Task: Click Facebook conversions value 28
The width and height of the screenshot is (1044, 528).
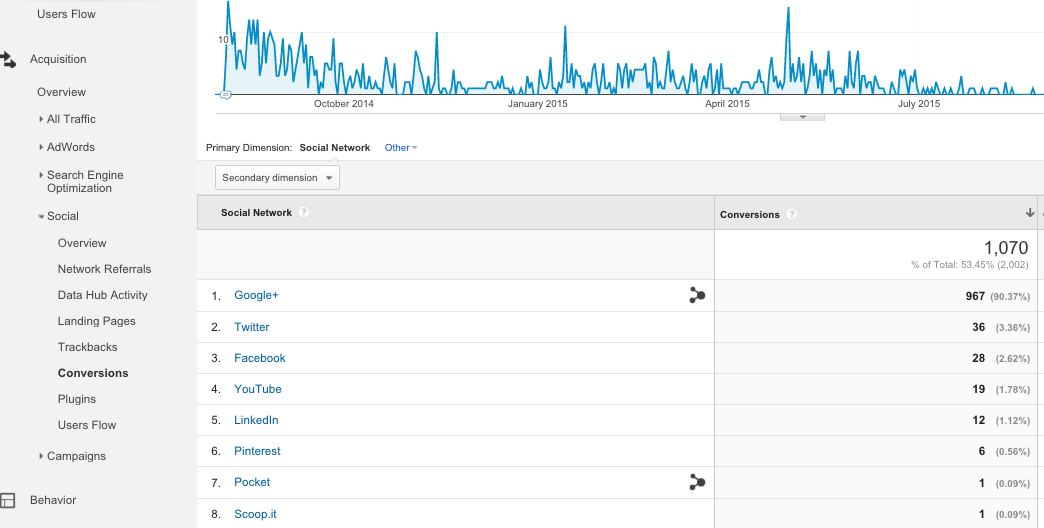Action: tap(979, 358)
